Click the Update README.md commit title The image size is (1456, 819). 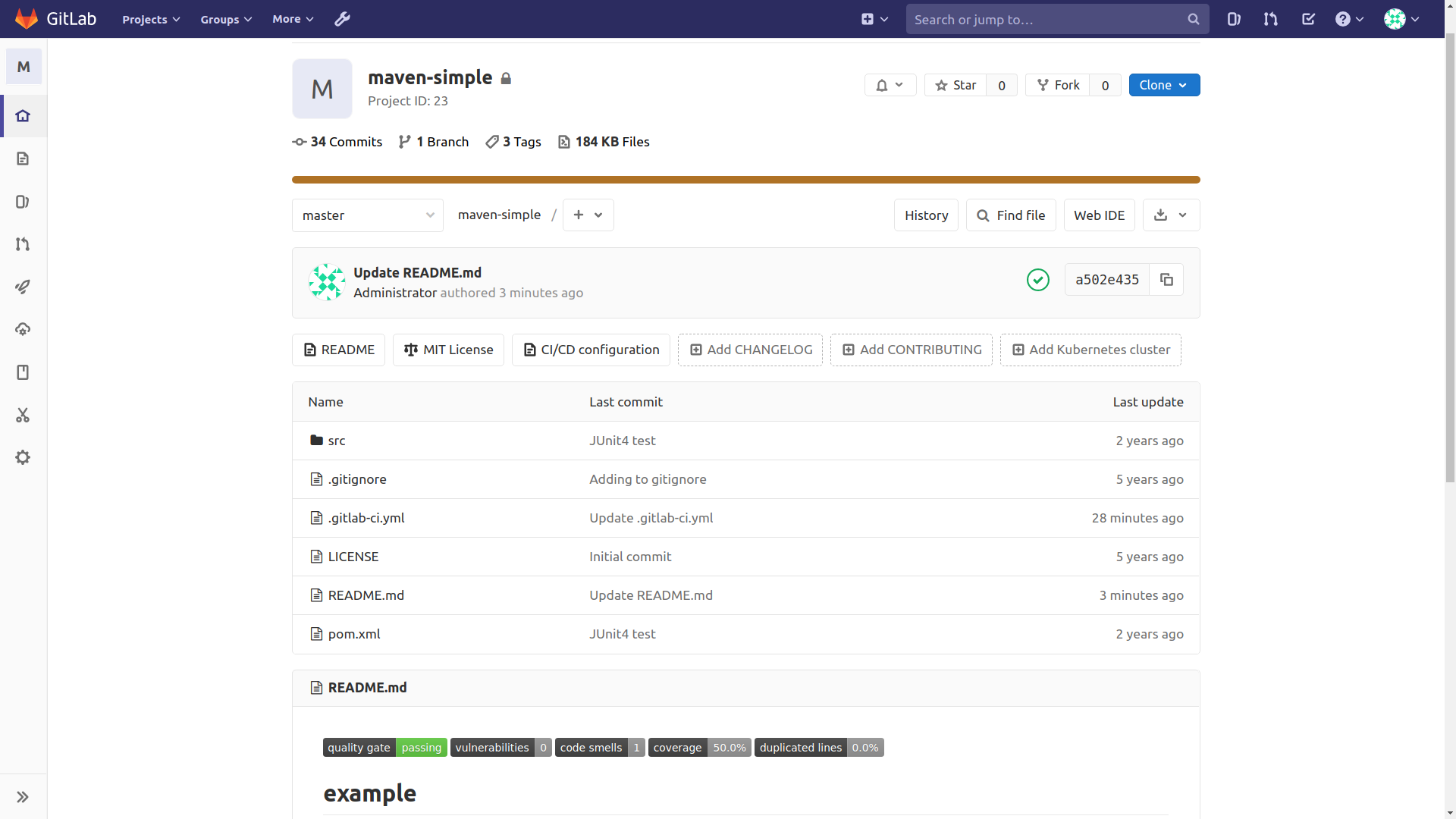coord(417,272)
